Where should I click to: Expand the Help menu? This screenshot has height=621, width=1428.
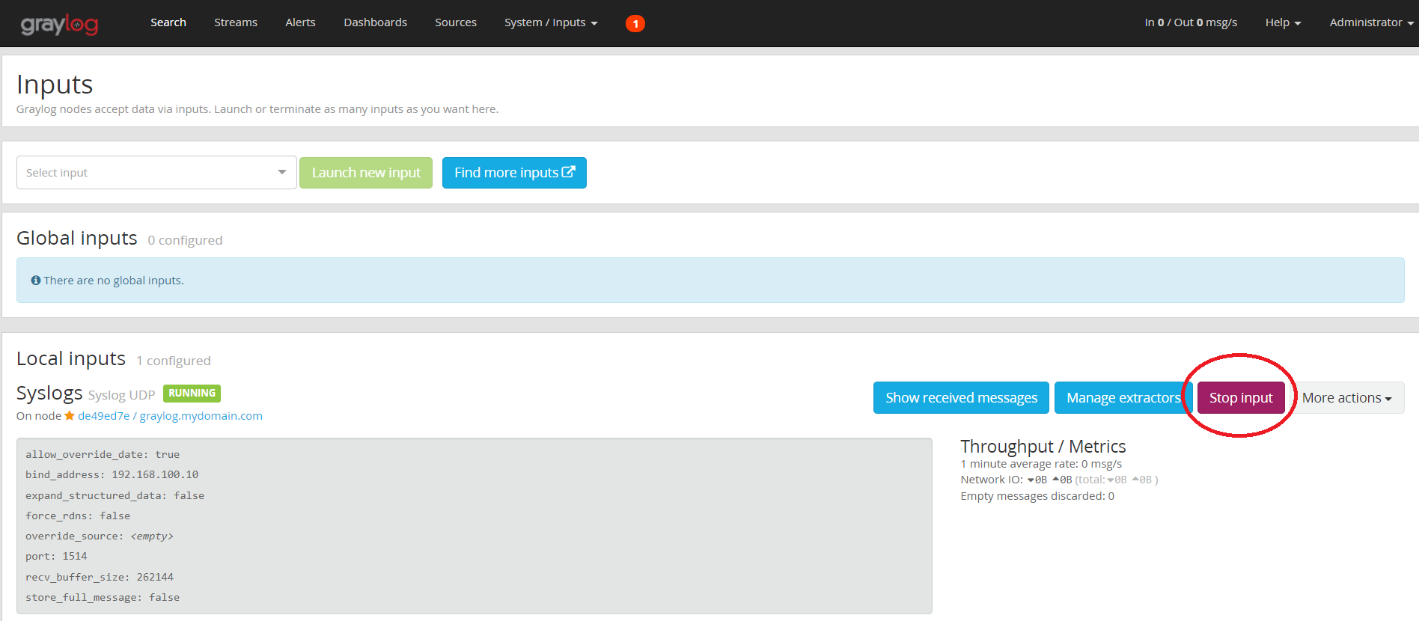coord(1283,22)
